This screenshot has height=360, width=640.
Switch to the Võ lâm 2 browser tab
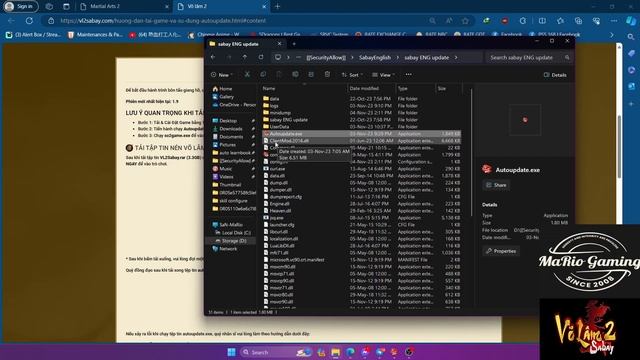[x=221, y=7]
